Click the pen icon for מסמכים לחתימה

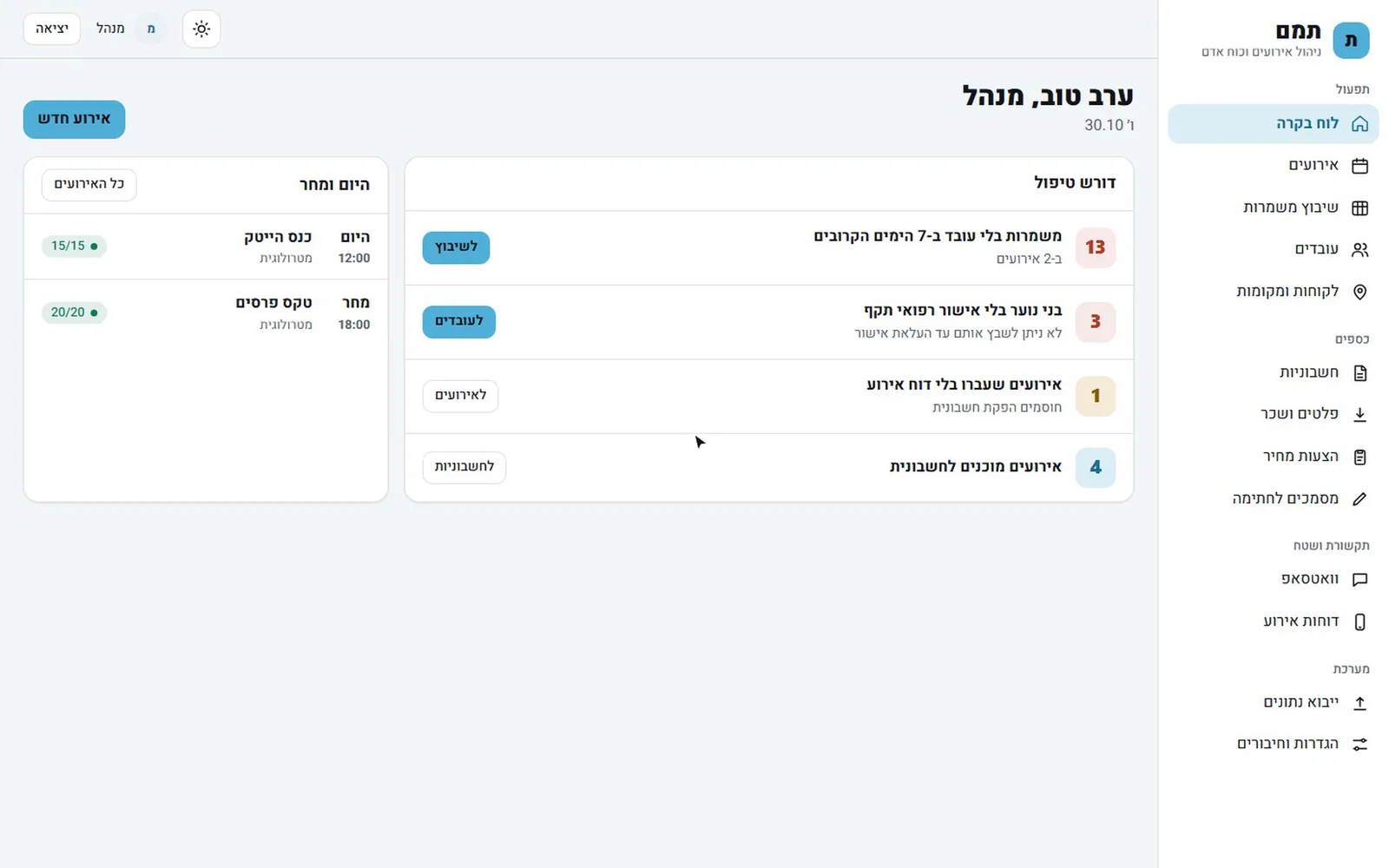coord(1359,499)
